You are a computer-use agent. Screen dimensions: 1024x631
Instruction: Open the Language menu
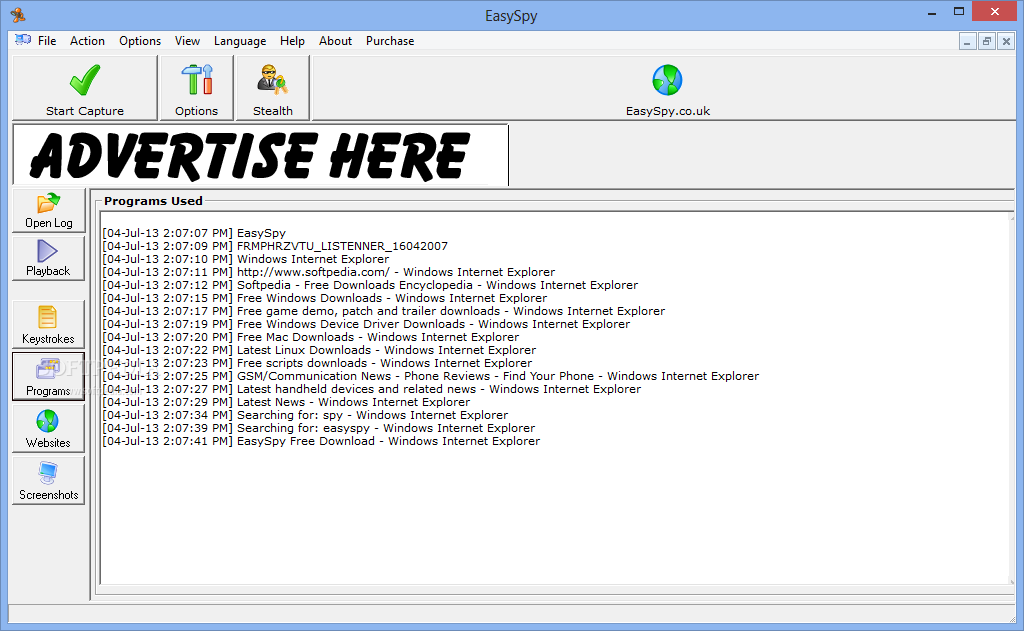click(x=240, y=40)
